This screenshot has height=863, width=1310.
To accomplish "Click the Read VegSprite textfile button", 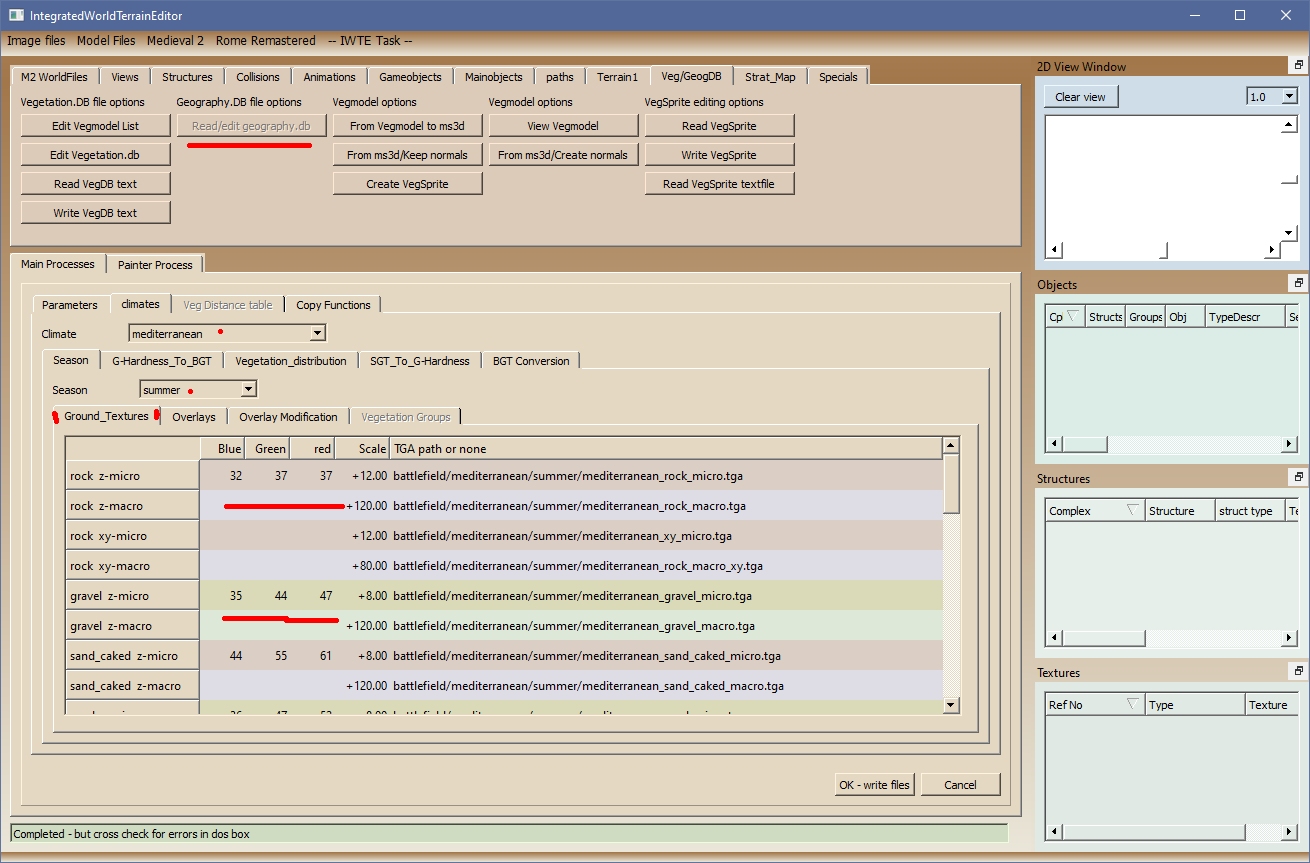I will [x=720, y=184].
